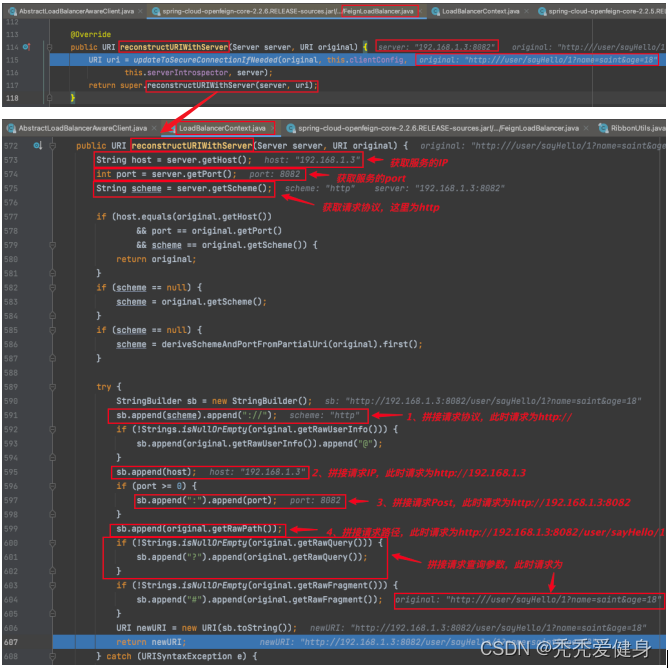The image size is (668, 668).
Task: Switch to FeignLoadBalancer.java sources tab in lower editor
Action: pos(438,128)
